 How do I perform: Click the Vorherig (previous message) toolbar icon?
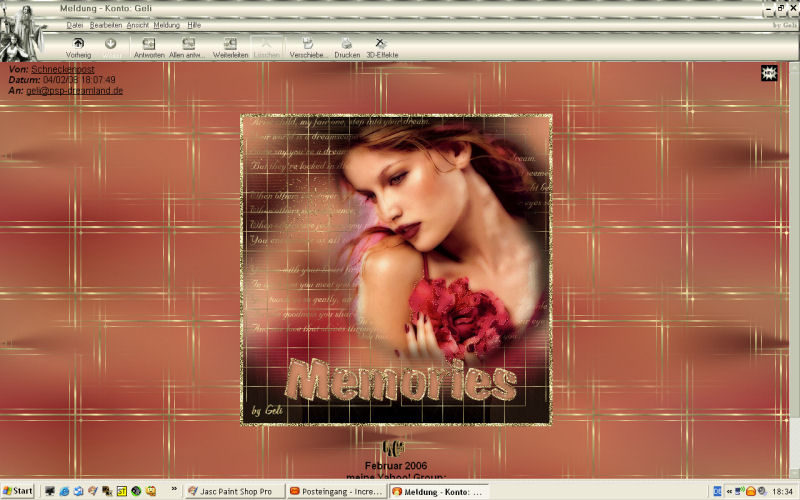[x=78, y=46]
